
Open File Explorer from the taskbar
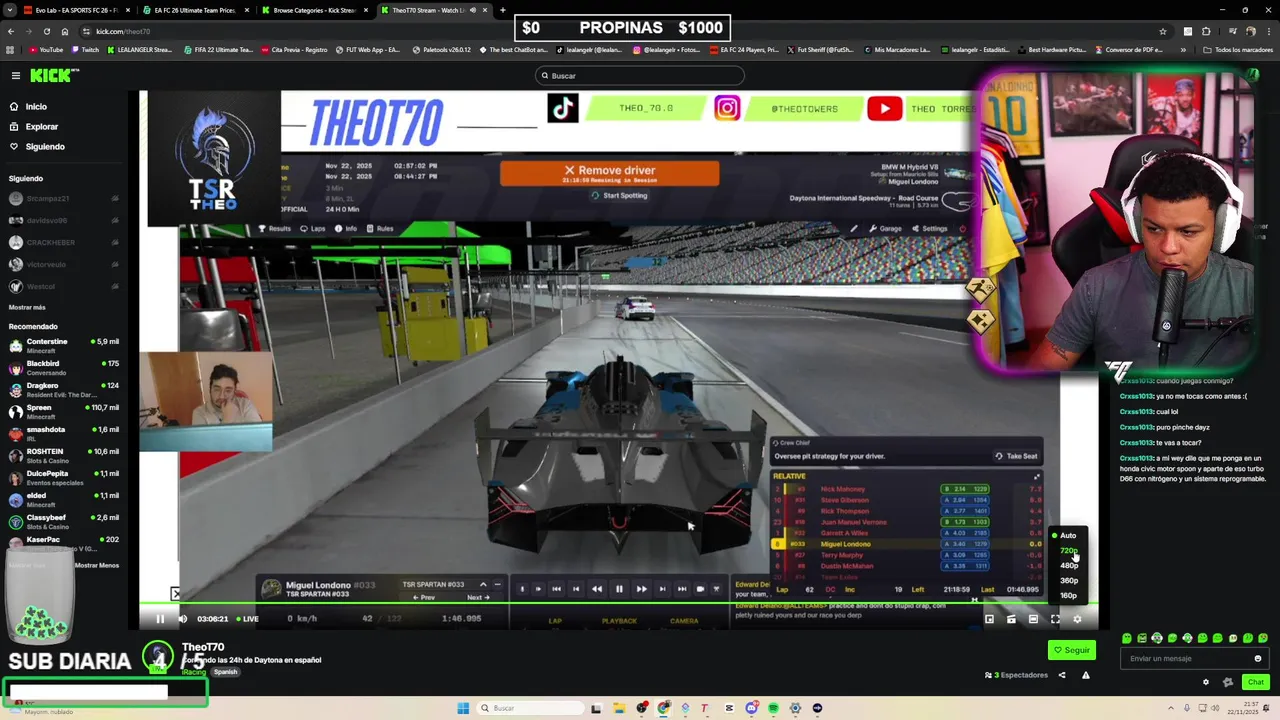click(x=619, y=708)
